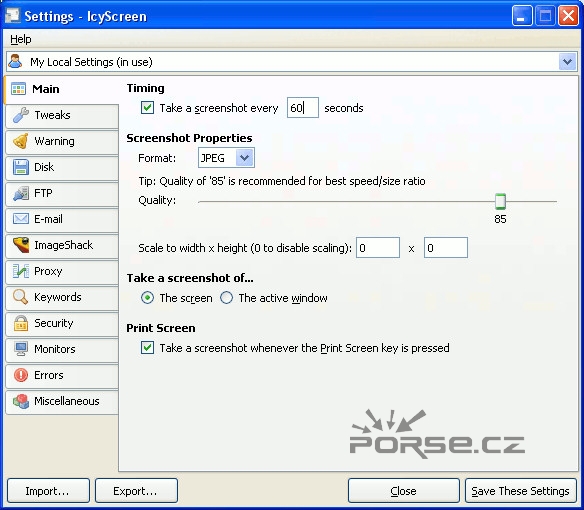The height and width of the screenshot is (510, 584).
Task: Choose The active window radio button
Action: click(226, 298)
